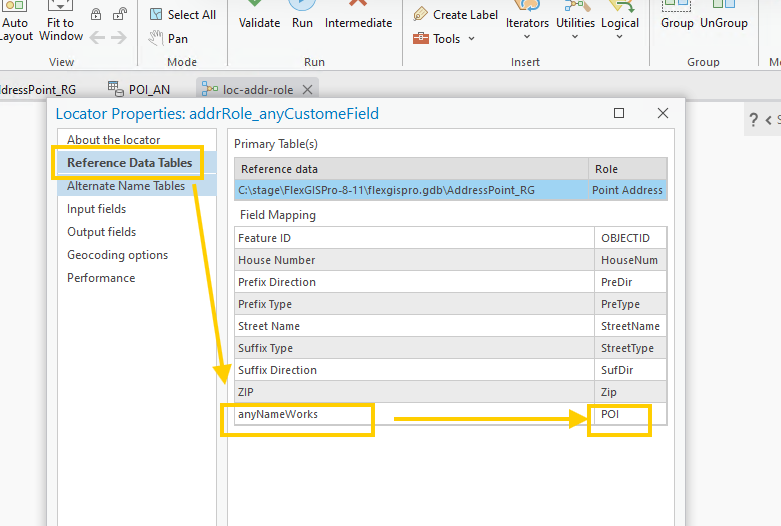The image size is (781, 526).
Task: Click the help question mark icon
Action: [x=754, y=120]
